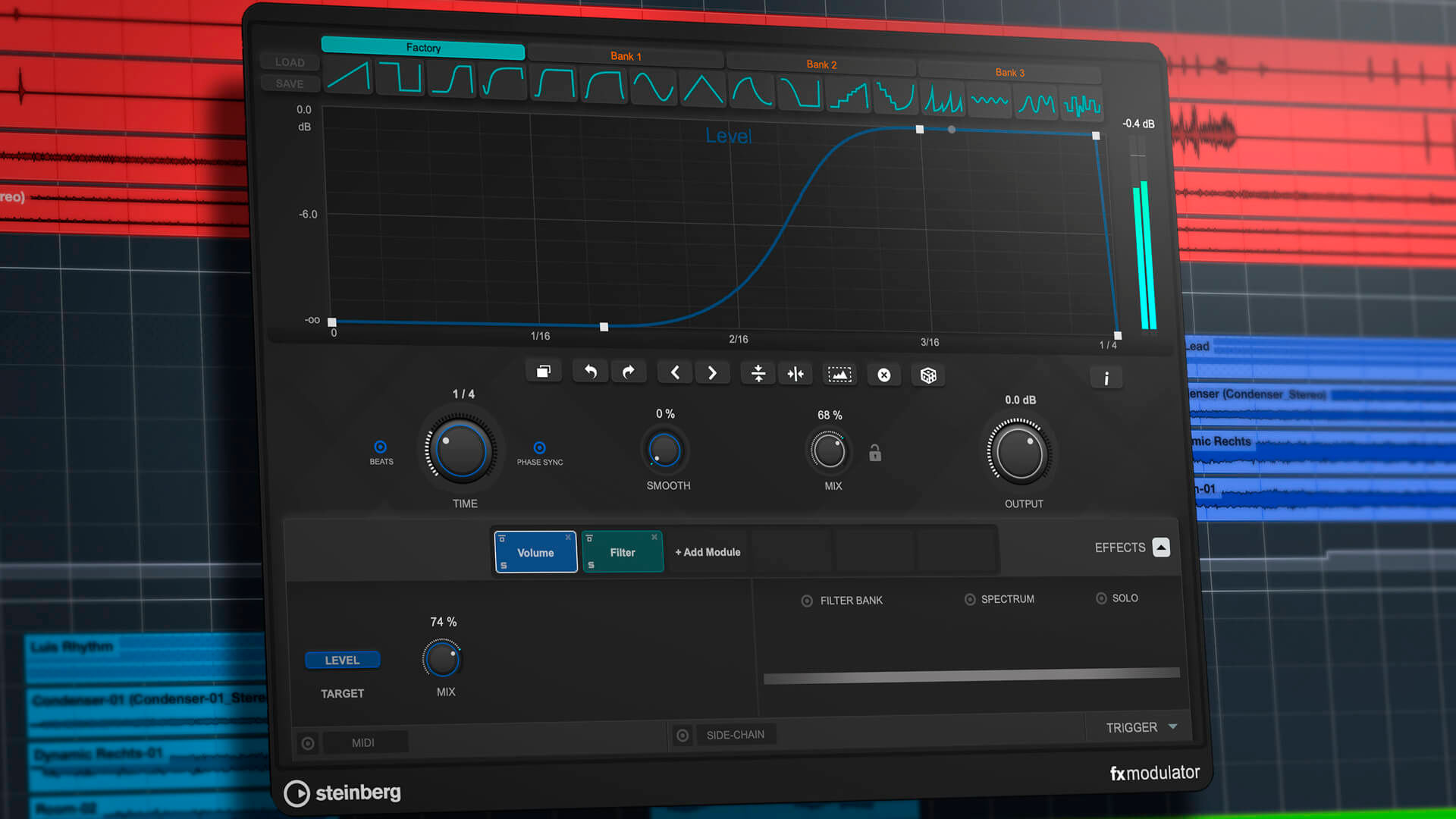Click the randomize dice icon
Image resolution: width=1456 pixels, height=819 pixels.
pyautogui.click(x=928, y=375)
